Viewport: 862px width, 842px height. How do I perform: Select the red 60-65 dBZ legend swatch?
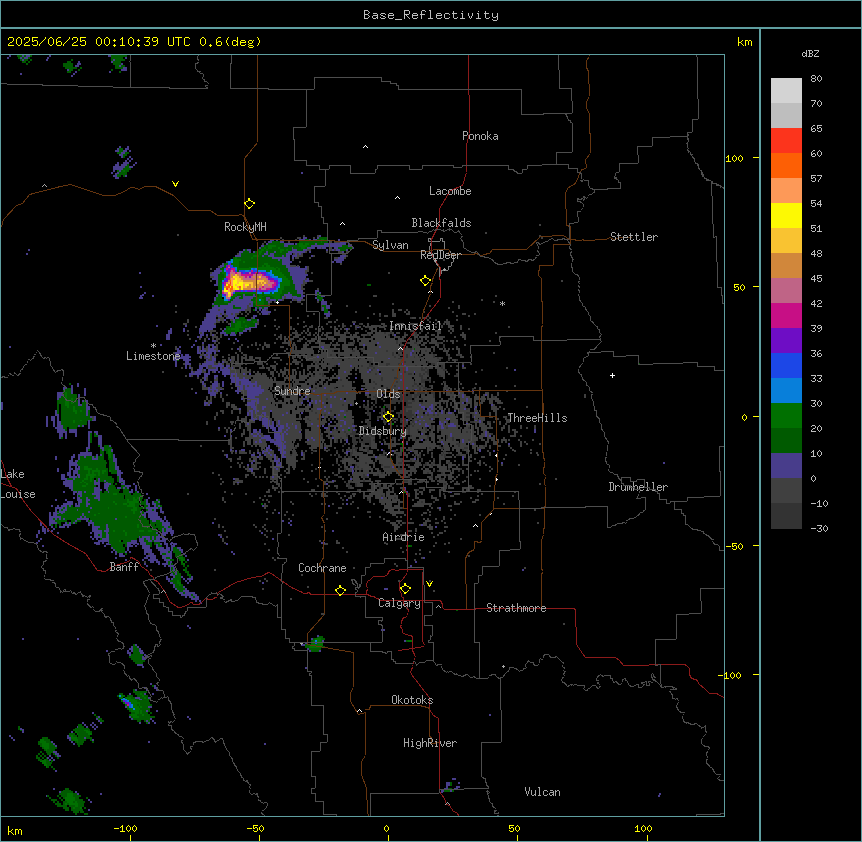point(786,141)
